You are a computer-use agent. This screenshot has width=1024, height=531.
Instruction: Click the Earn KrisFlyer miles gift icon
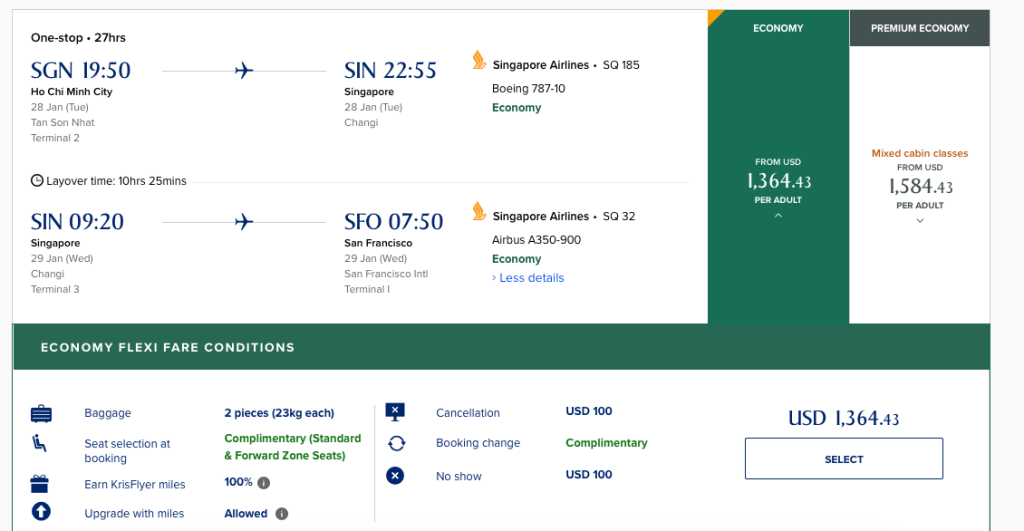pyautogui.click(x=41, y=485)
